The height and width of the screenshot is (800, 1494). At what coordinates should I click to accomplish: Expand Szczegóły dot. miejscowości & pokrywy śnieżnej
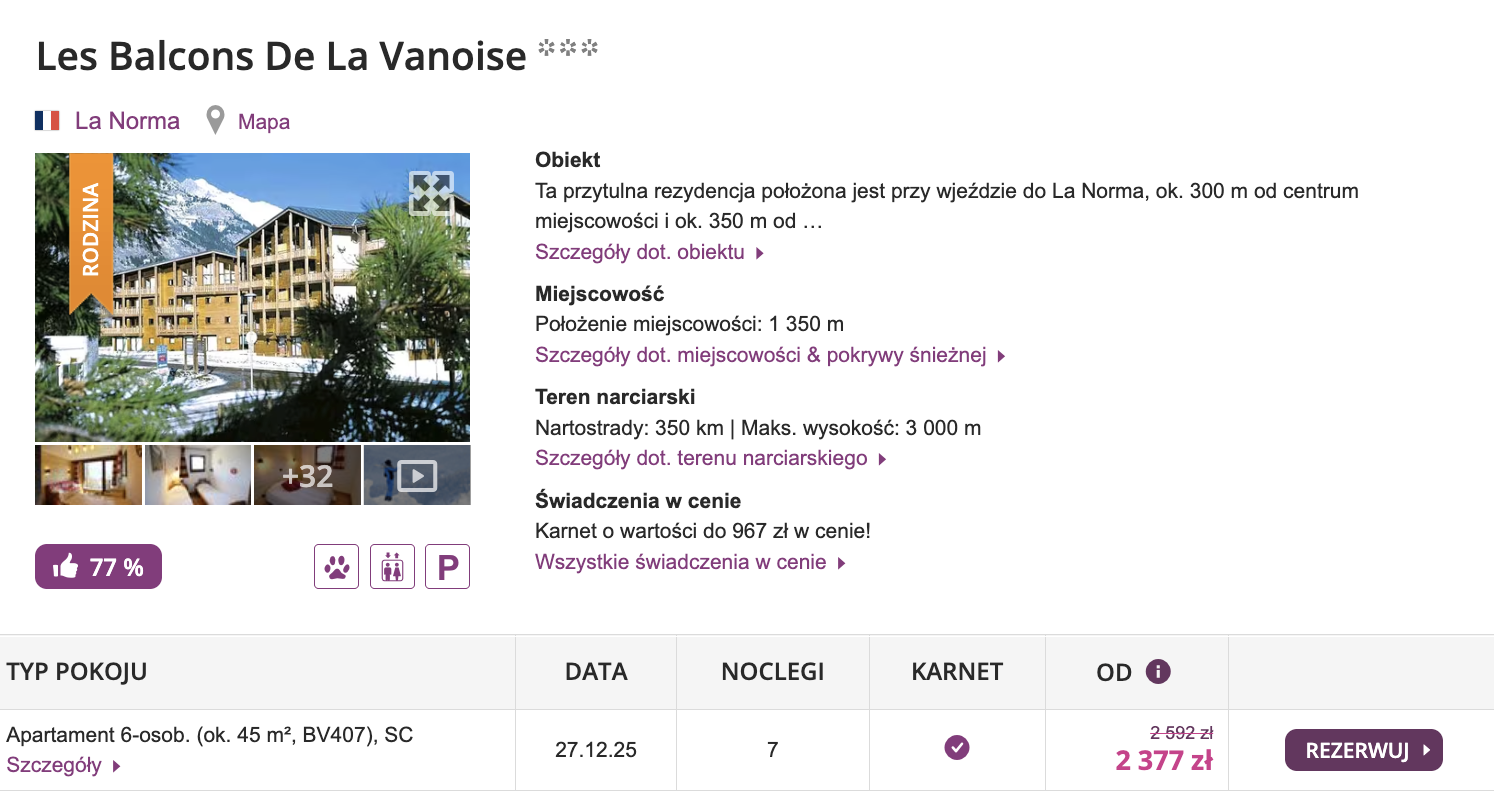[770, 355]
